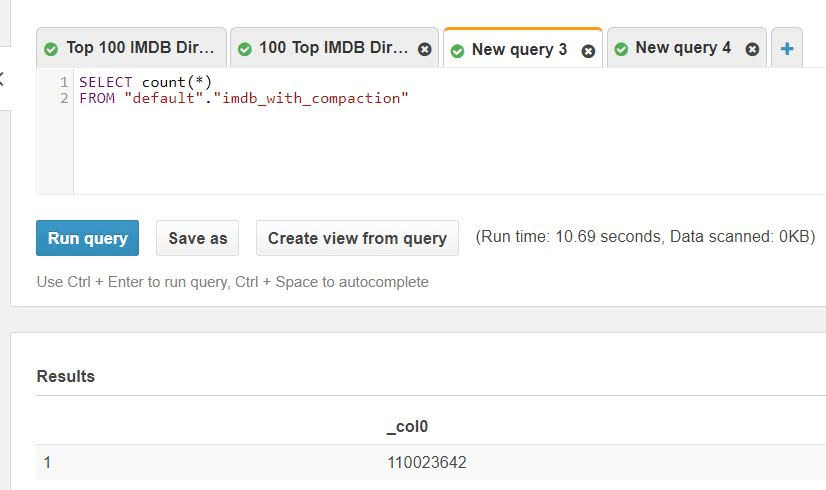Click green success check on New query 3
826x490 pixels.
coord(457,51)
